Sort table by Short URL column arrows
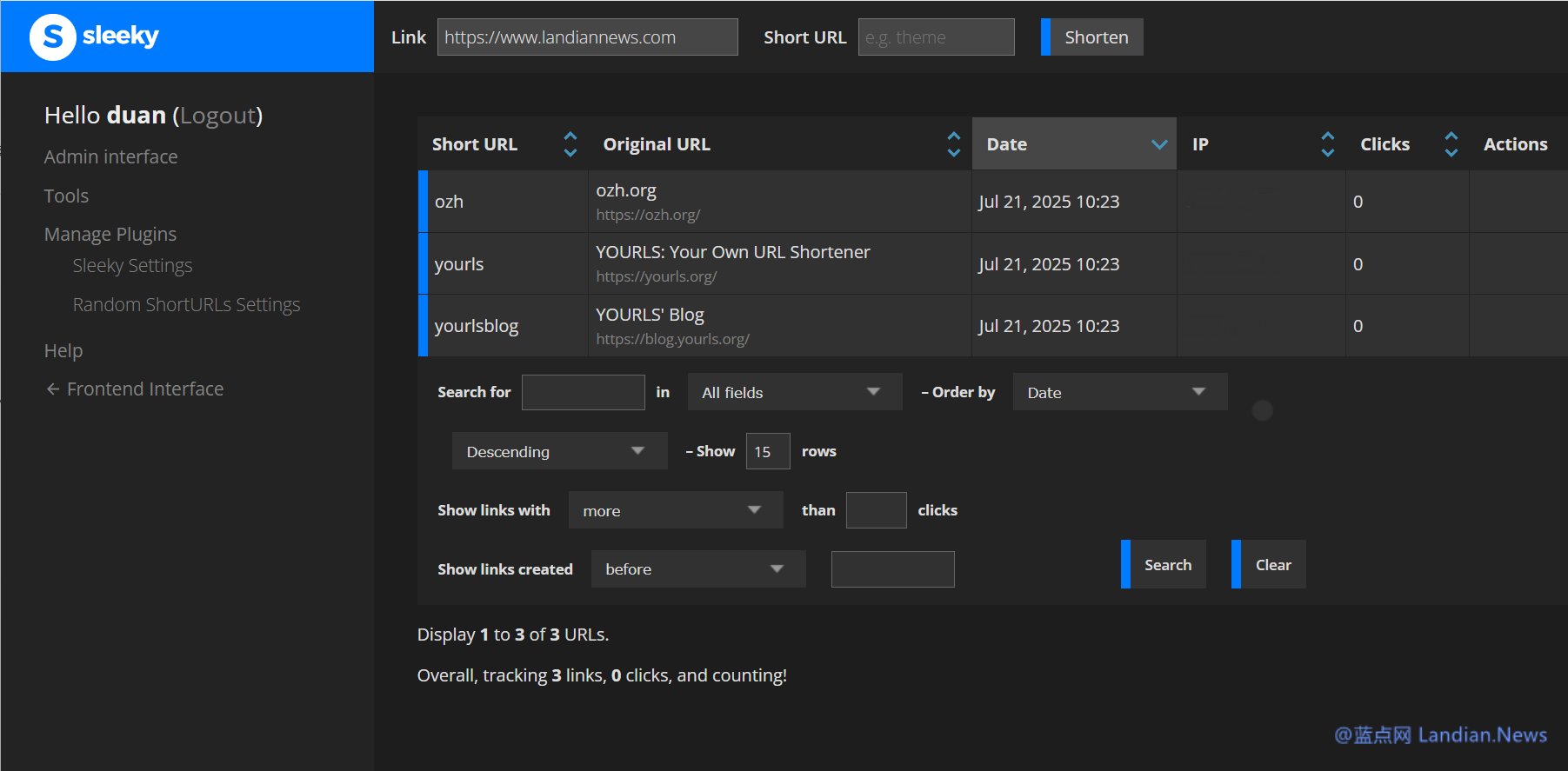Image resolution: width=1568 pixels, height=771 pixels. (570, 144)
